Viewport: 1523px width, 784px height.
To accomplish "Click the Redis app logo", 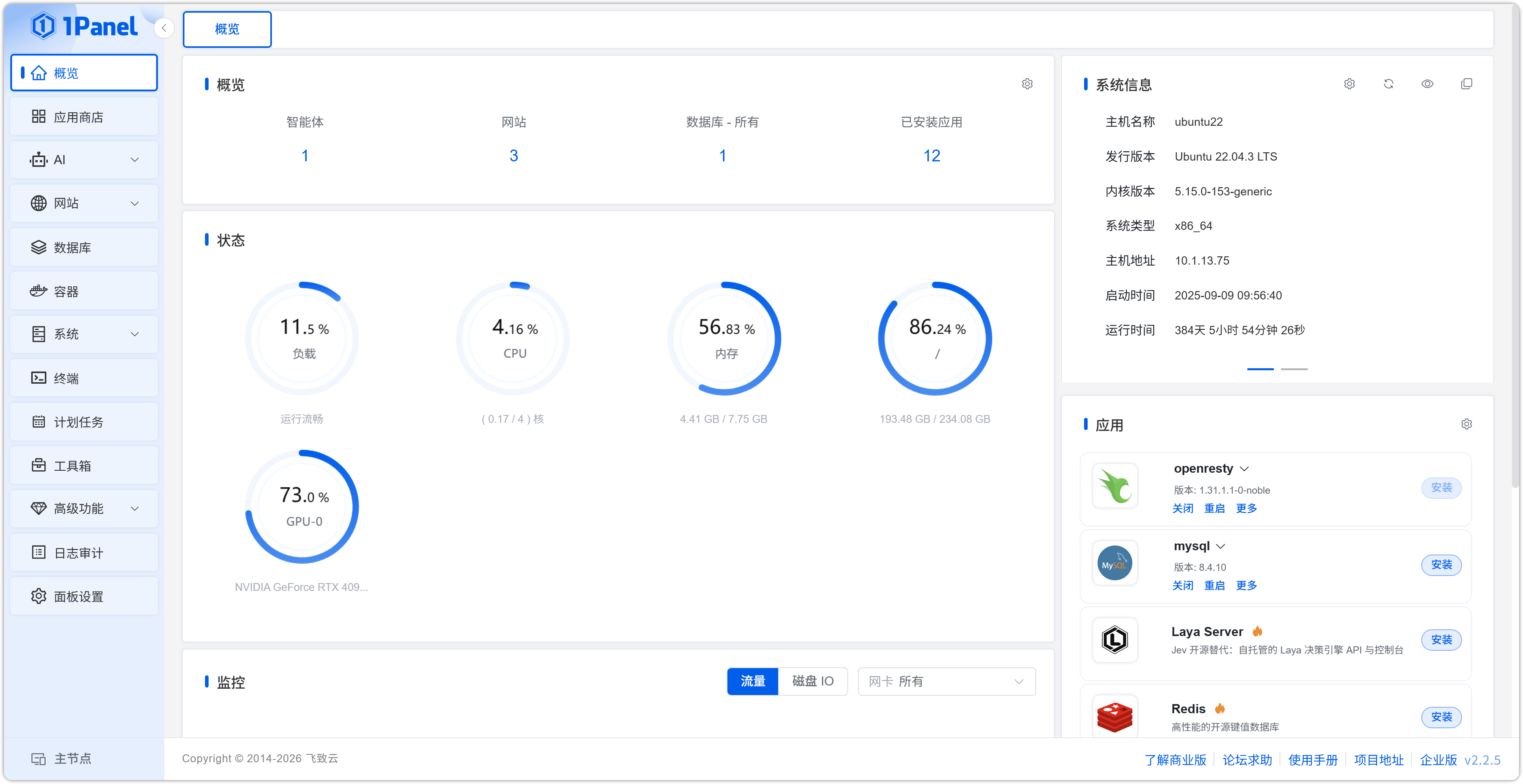I will 1115,717.
